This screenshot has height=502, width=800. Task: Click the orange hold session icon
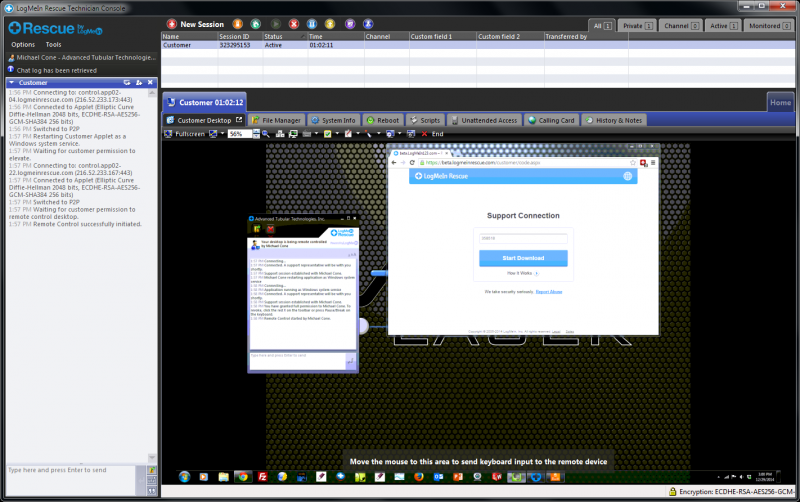click(237, 24)
